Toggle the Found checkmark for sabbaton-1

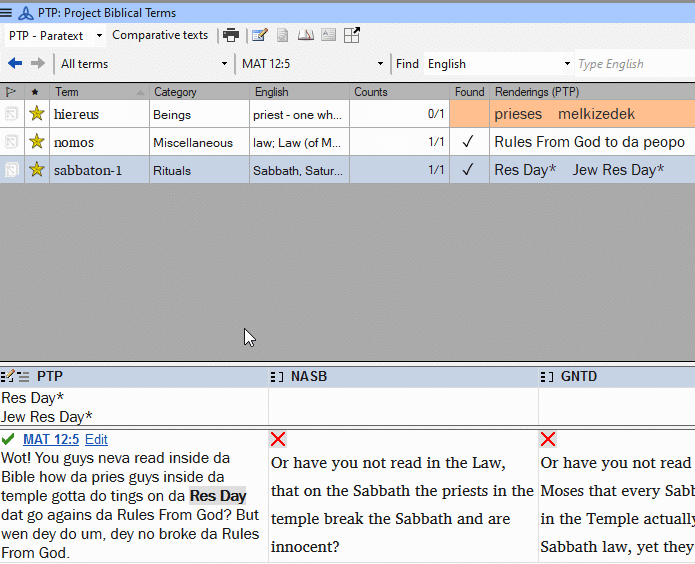pyautogui.click(x=467, y=170)
